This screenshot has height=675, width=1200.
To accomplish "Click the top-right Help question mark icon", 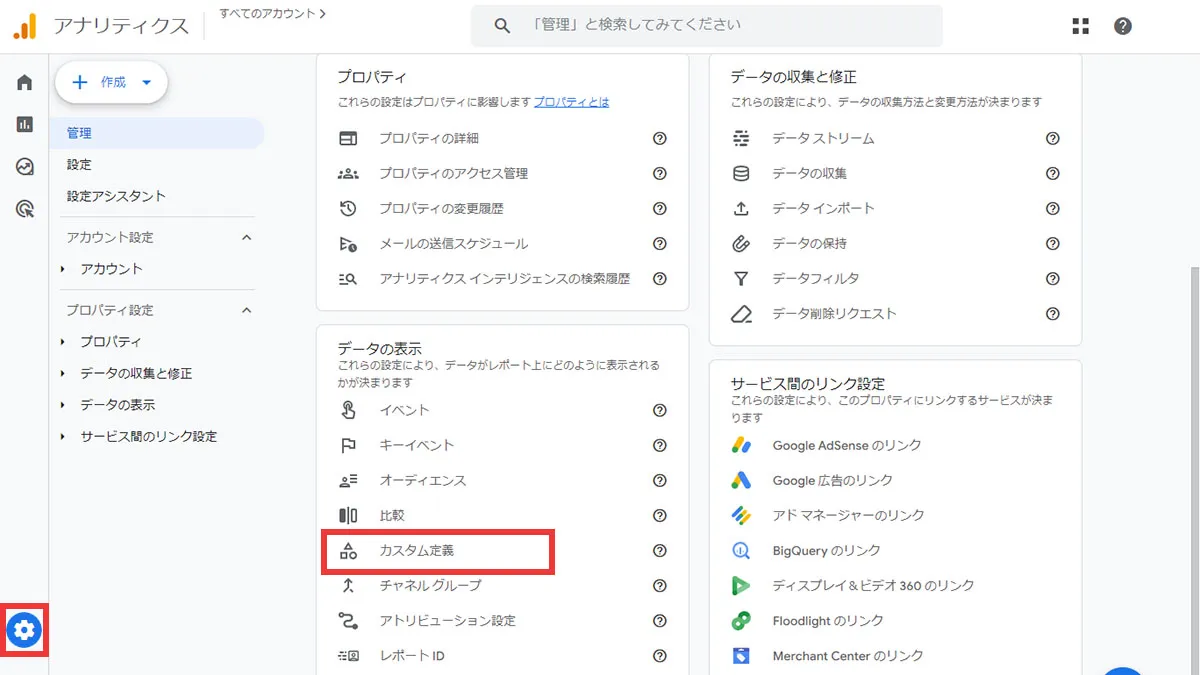I will 1123,26.
